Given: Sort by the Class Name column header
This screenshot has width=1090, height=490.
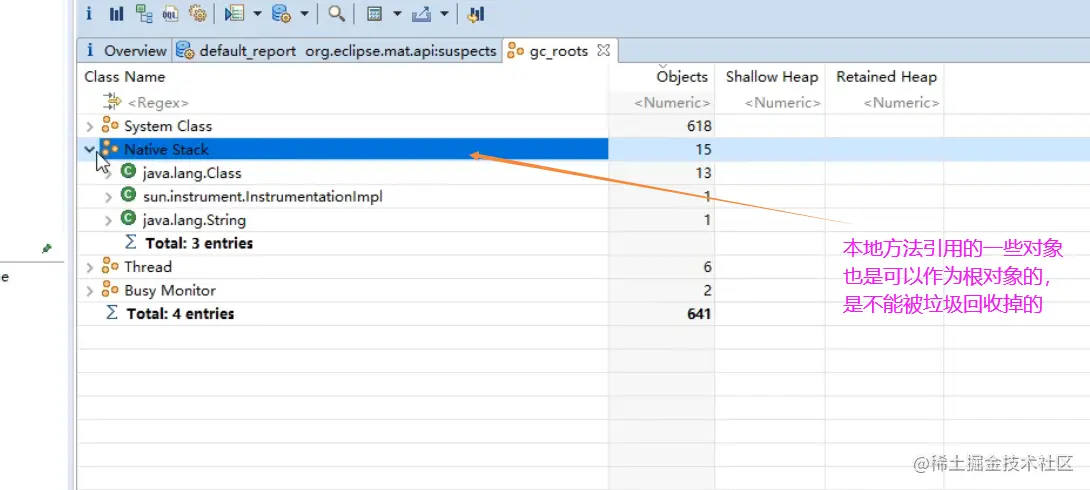Looking at the screenshot, I should point(125,76).
